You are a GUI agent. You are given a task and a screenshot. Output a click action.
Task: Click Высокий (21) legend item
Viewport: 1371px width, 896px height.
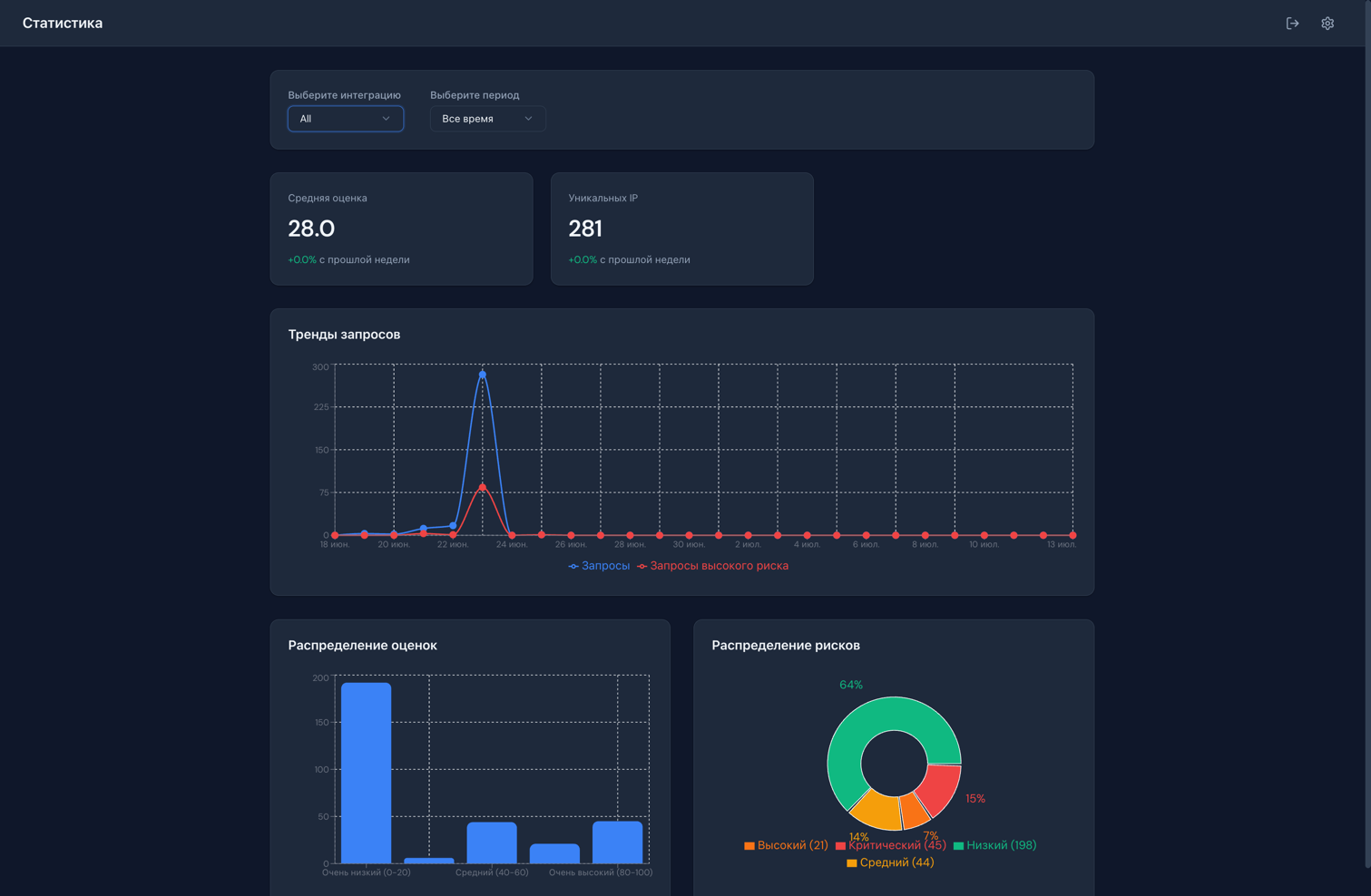point(786,845)
